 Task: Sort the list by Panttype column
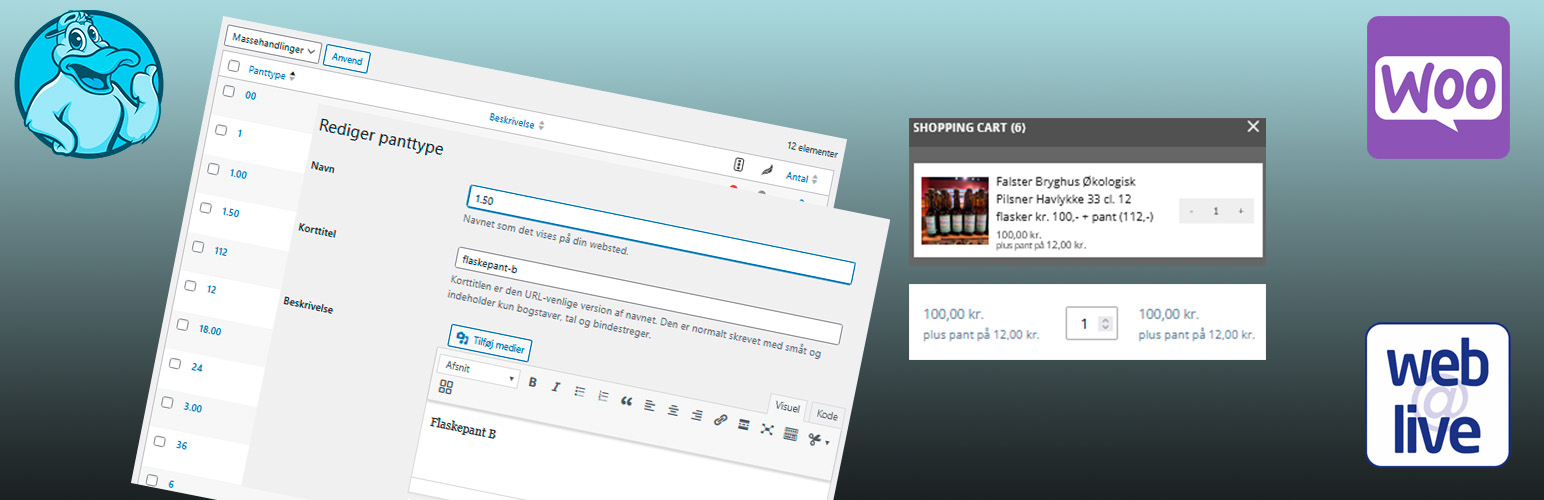(x=271, y=74)
